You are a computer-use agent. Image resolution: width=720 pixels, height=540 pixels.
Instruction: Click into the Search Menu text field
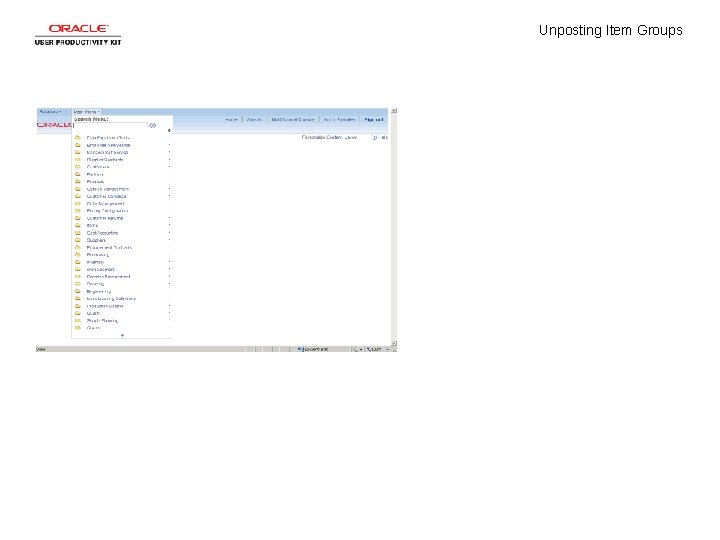[111, 125]
